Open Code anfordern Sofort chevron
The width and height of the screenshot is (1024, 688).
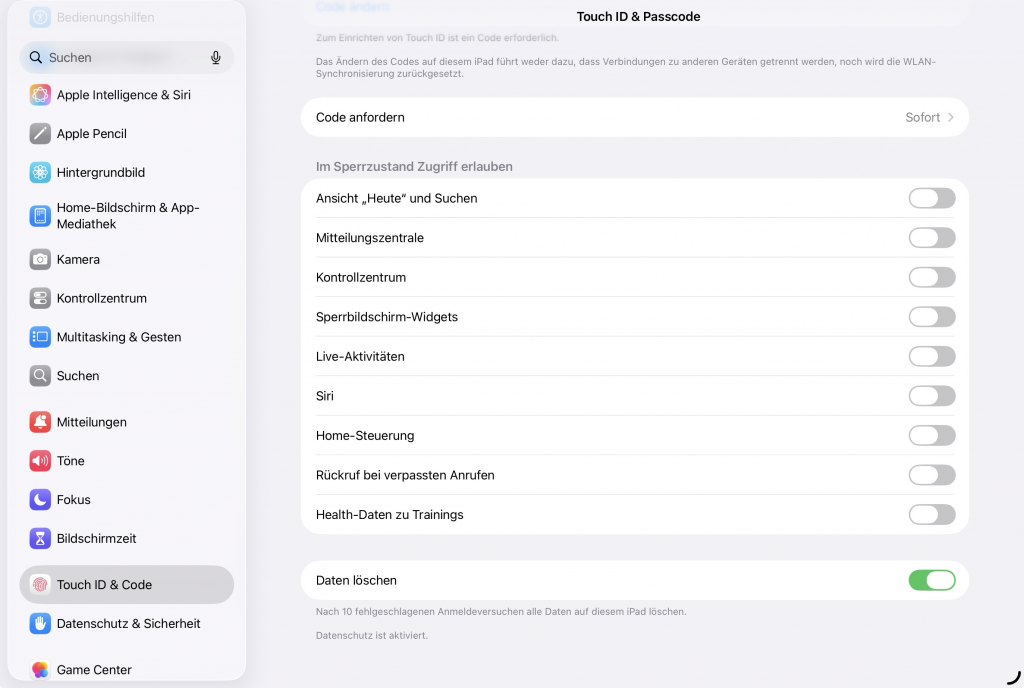pyautogui.click(x=950, y=118)
